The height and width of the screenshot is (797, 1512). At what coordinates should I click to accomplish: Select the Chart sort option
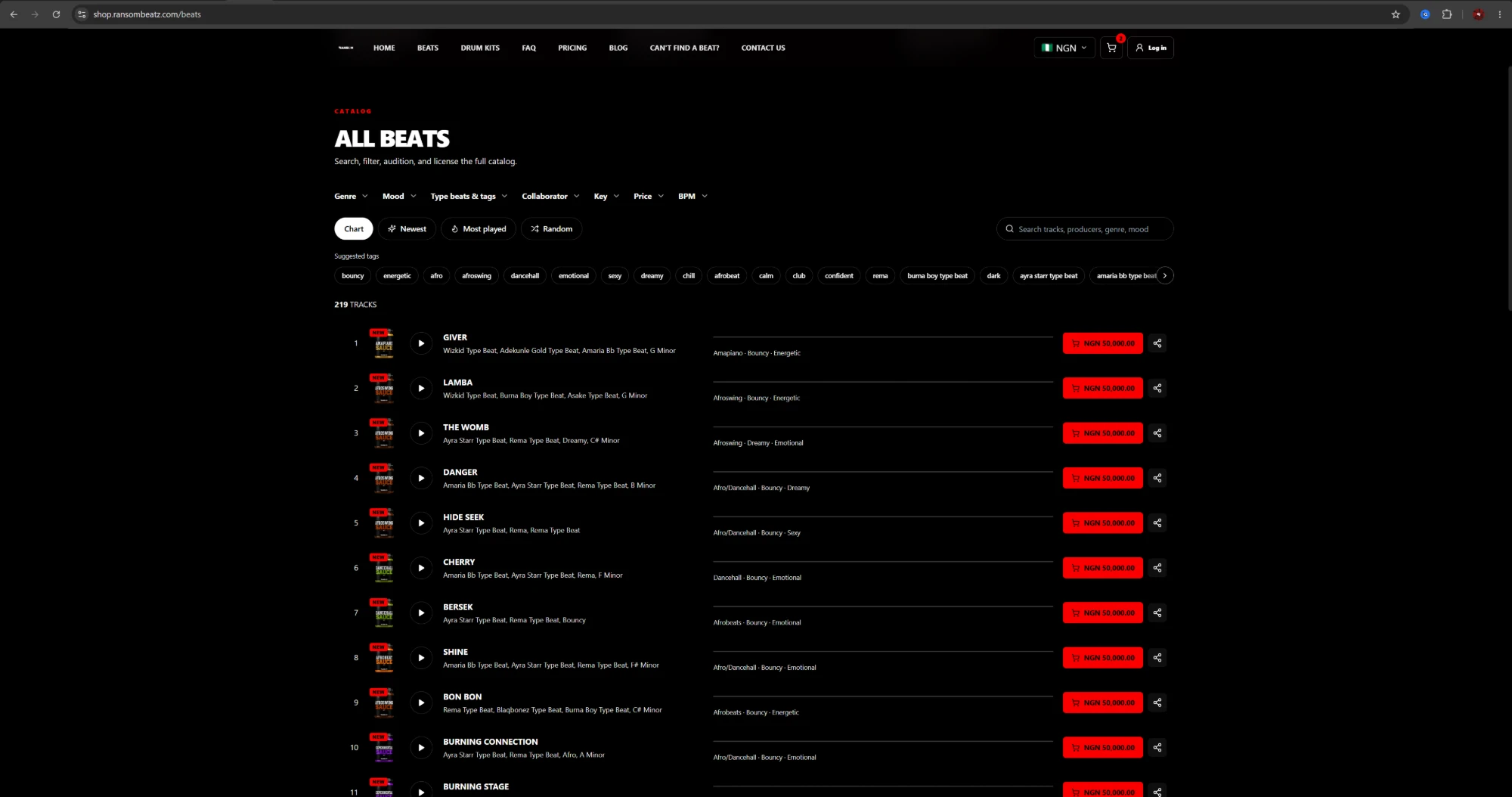point(354,229)
